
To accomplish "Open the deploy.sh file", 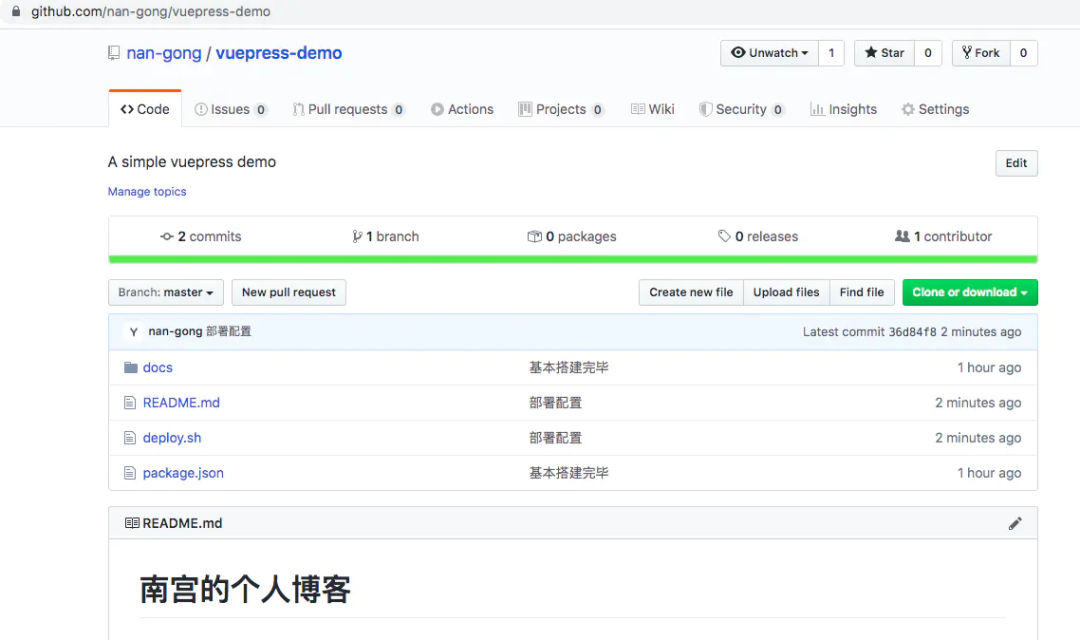I will click(x=172, y=437).
